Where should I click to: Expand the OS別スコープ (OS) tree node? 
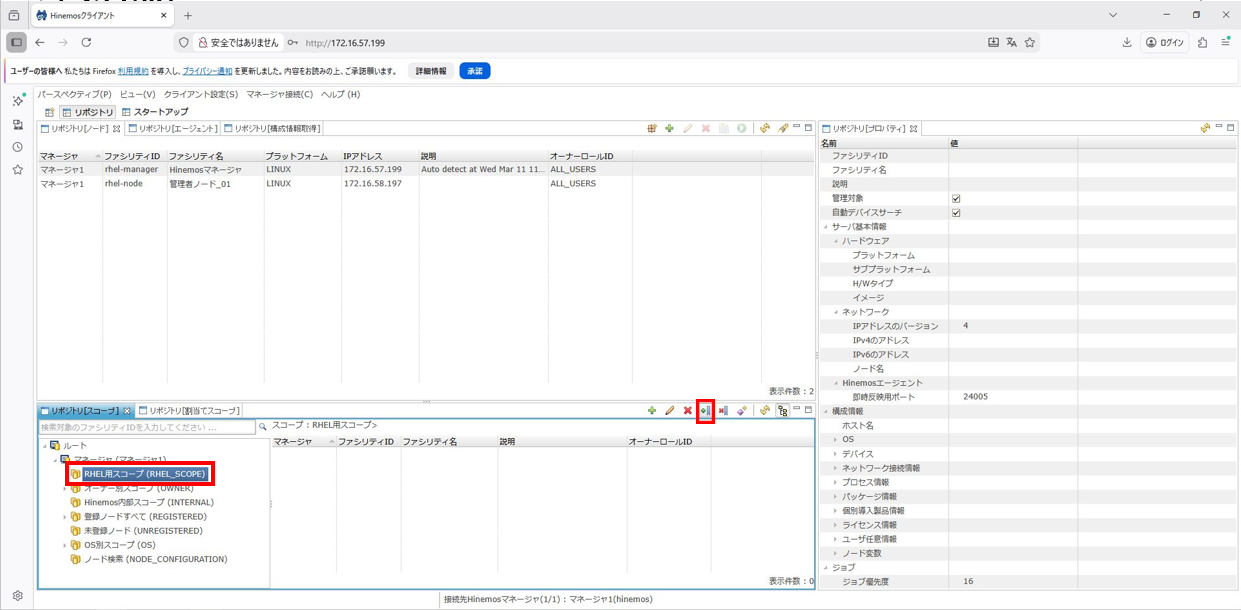[x=65, y=545]
